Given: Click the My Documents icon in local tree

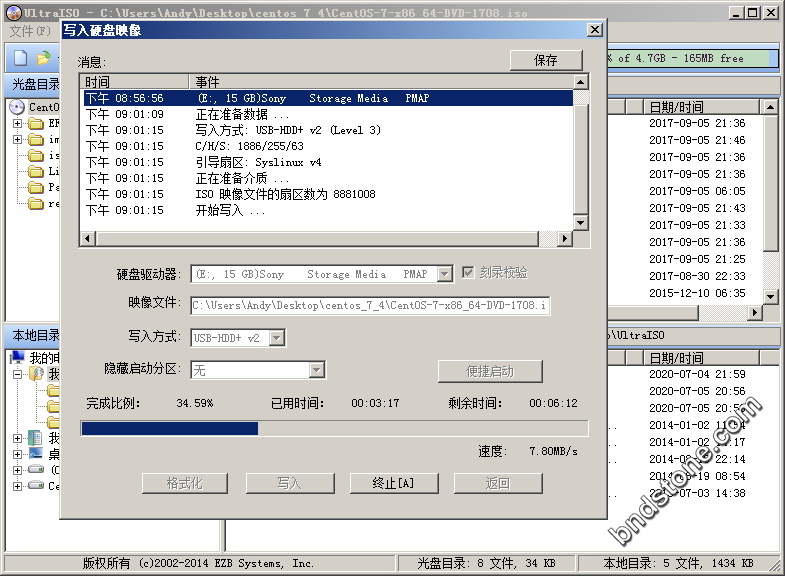Looking at the screenshot, I should point(35,438).
